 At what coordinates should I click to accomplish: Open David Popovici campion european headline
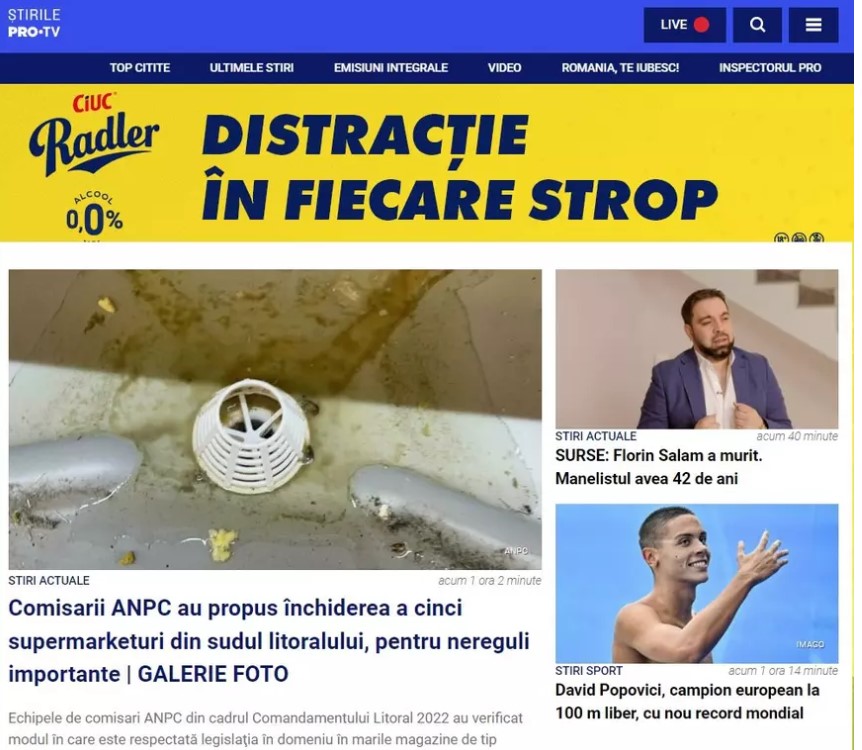pyautogui.click(x=687, y=702)
